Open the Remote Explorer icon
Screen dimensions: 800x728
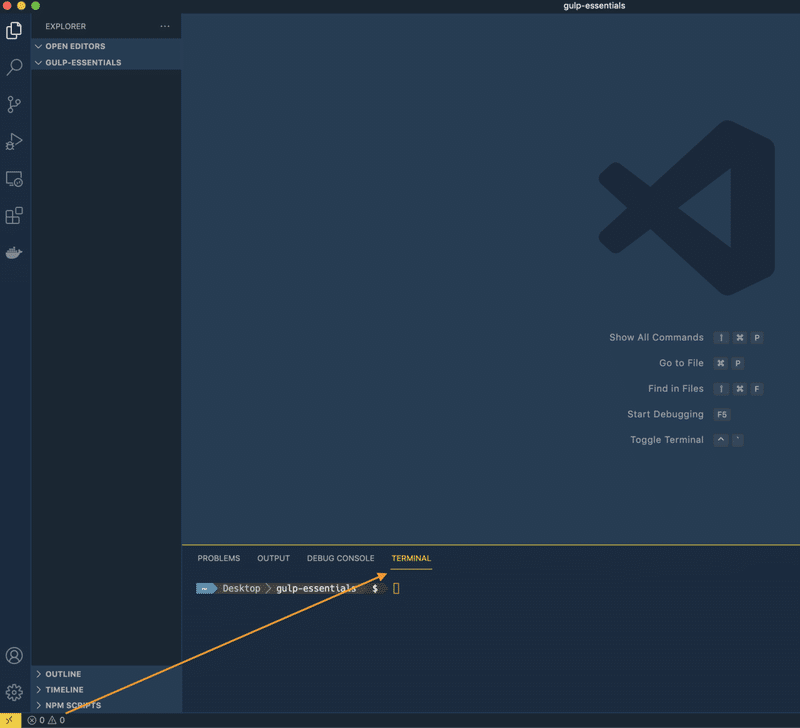(x=14, y=179)
